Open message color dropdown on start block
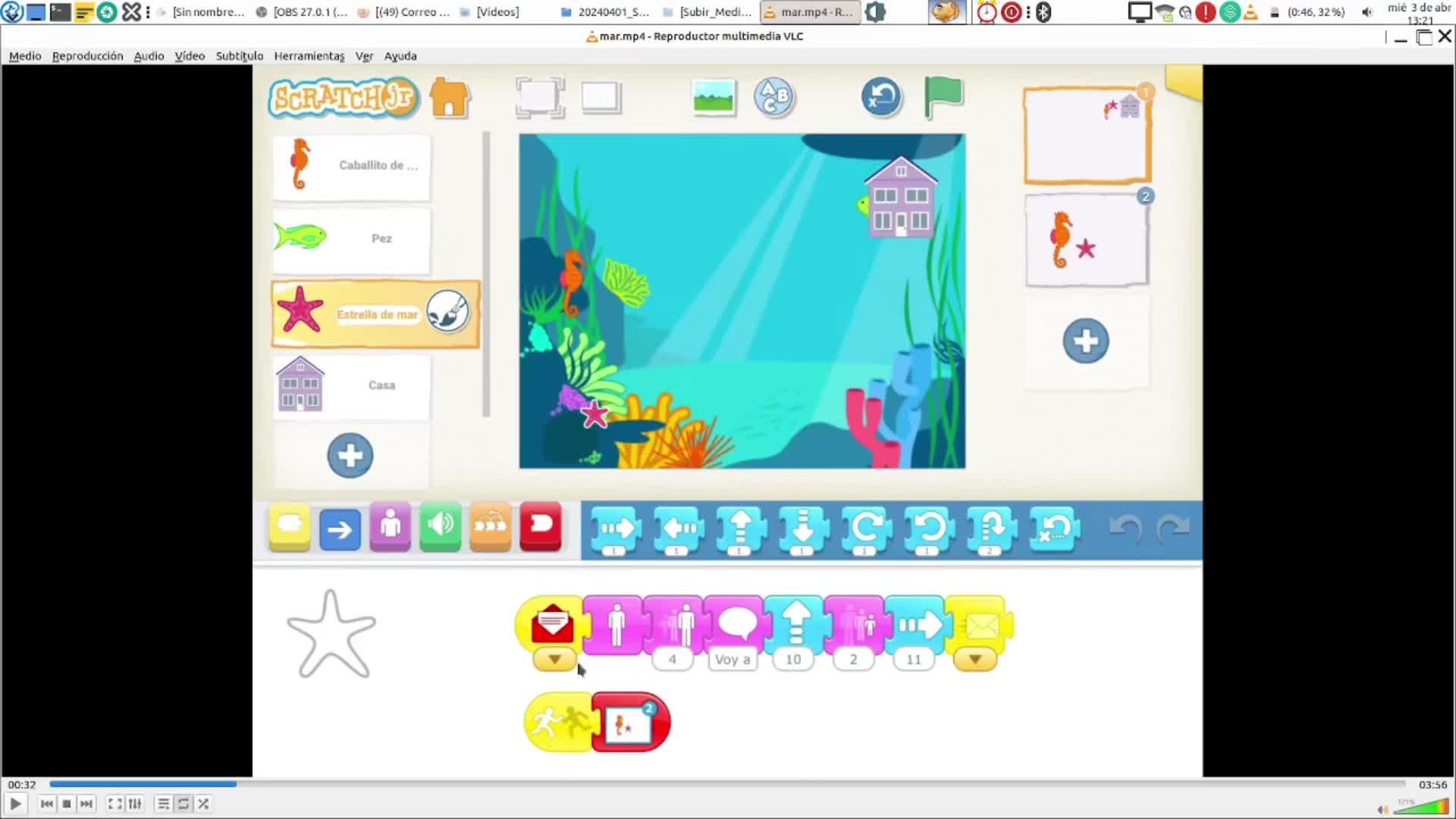Viewport: 1456px width, 819px height. [554, 660]
